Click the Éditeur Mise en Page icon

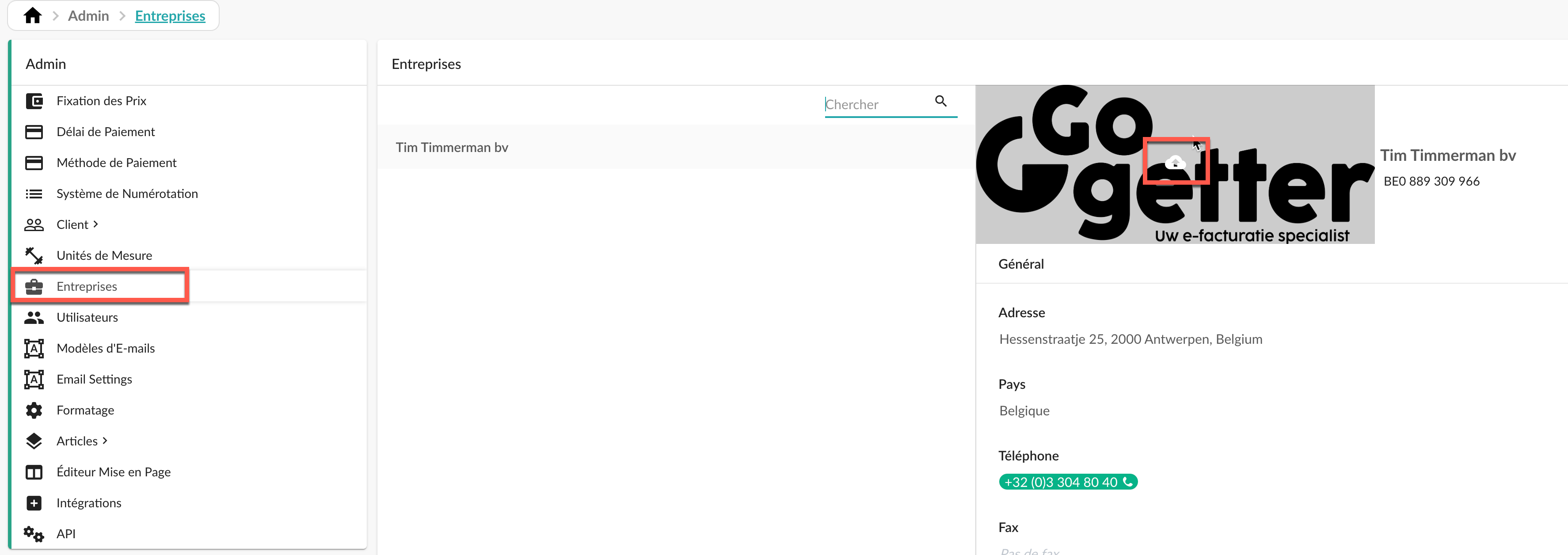pos(34,473)
